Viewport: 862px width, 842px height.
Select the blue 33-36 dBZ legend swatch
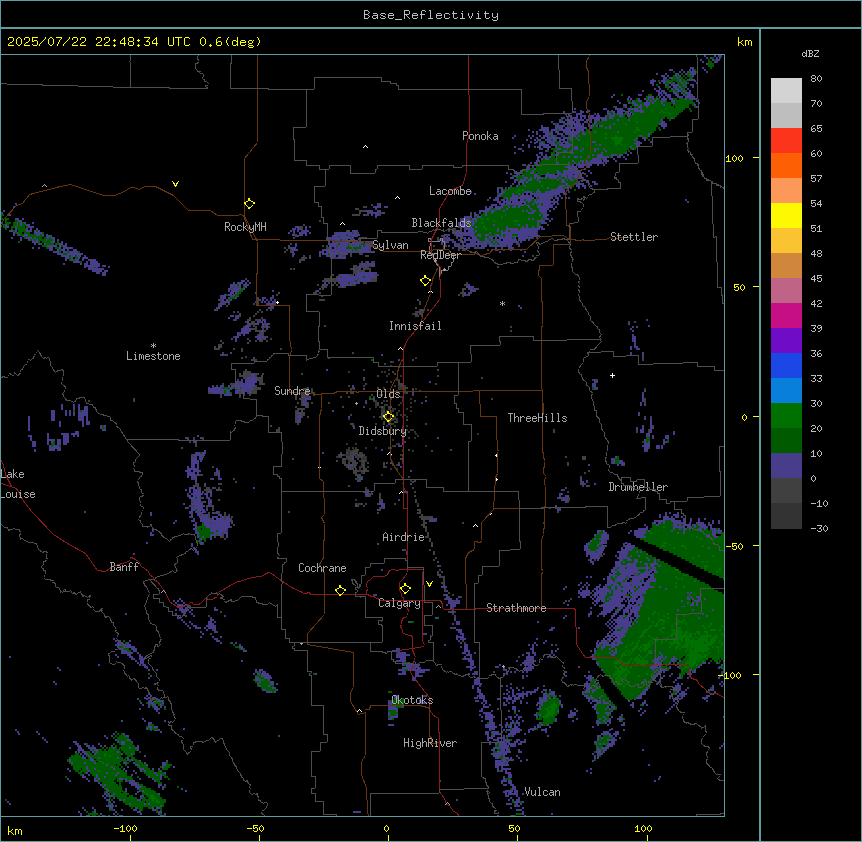pos(786,365)
